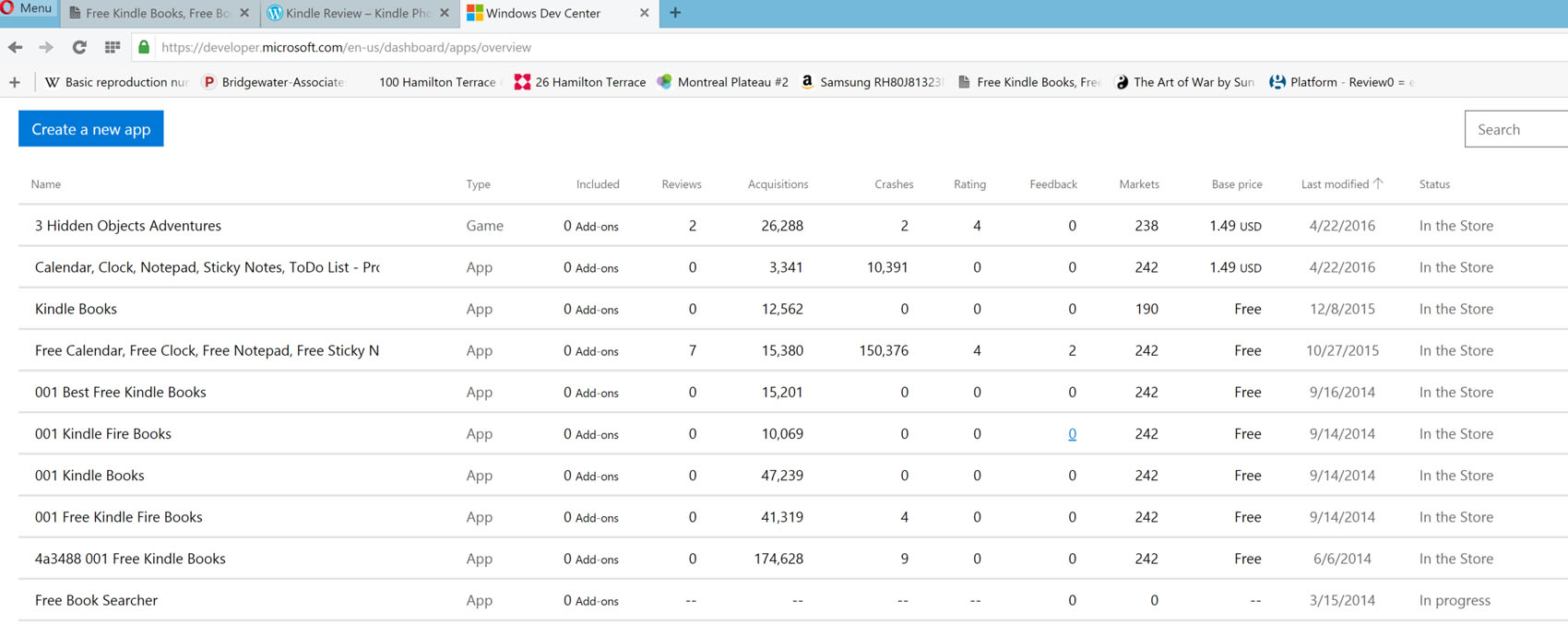1568x624 pixels.
Task: Sort table by Rating column header
Action: (969, 184)
